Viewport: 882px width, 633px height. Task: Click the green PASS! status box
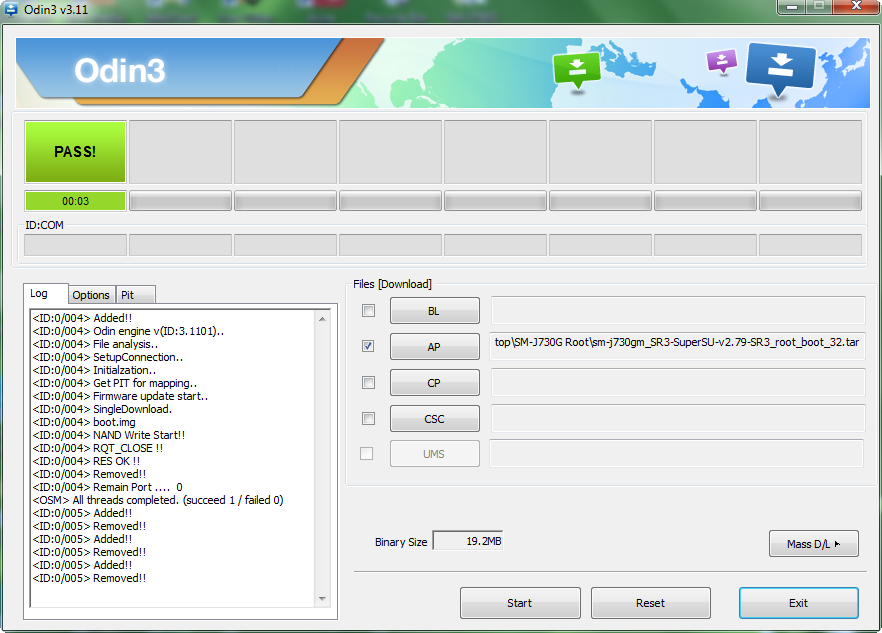(x=75, y=152)
